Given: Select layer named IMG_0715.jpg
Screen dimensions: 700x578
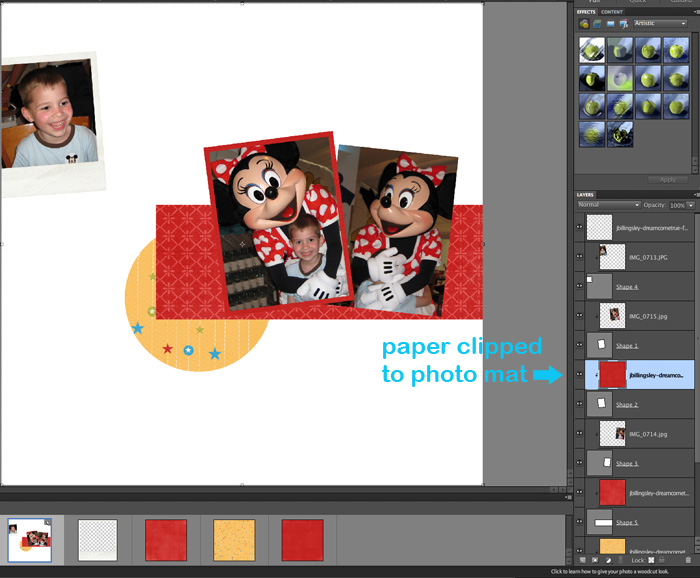Looking at the screenshot, I should click(648, 316).
